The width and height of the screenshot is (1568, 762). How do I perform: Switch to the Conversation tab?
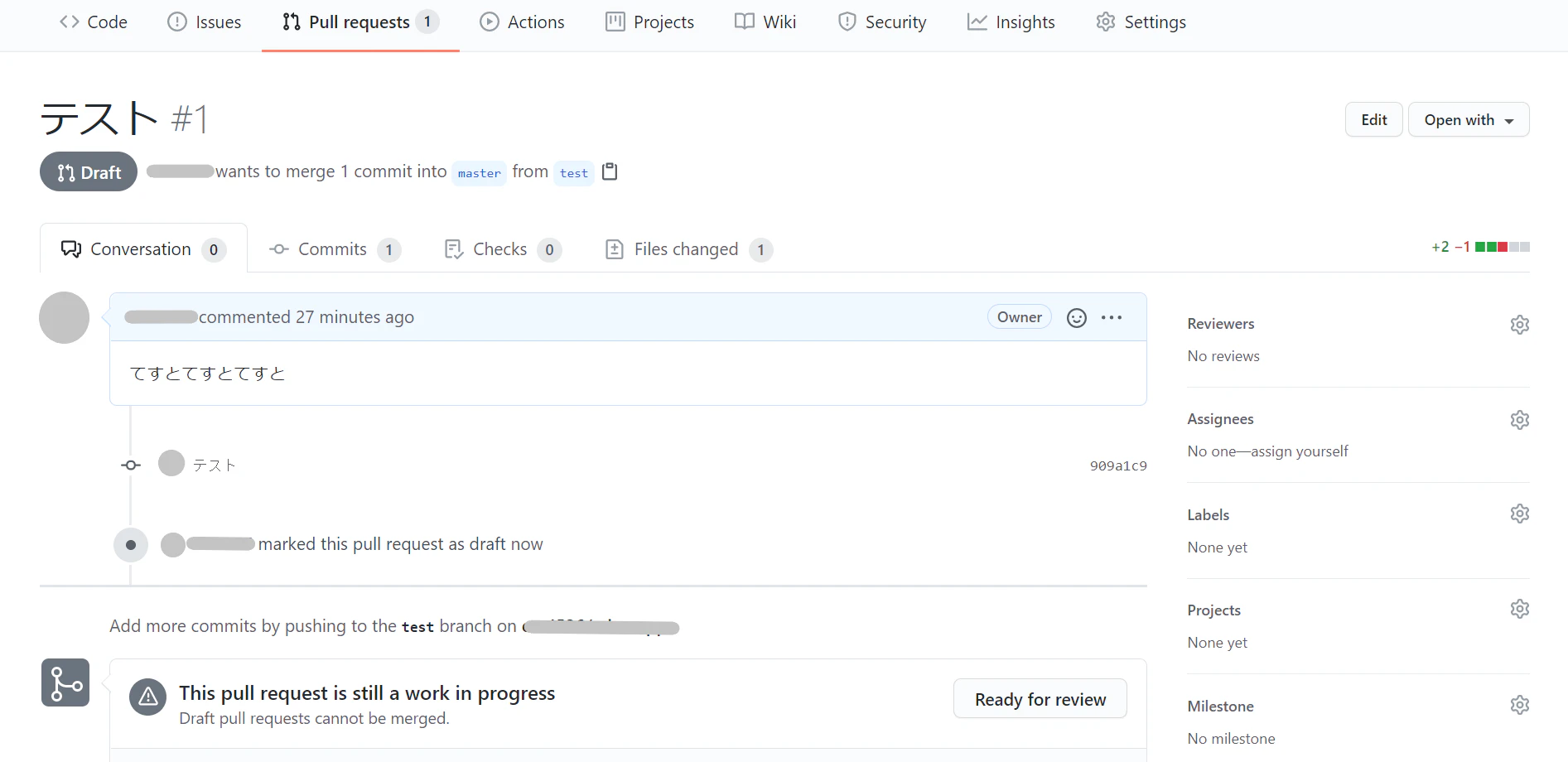pos(143,249)
